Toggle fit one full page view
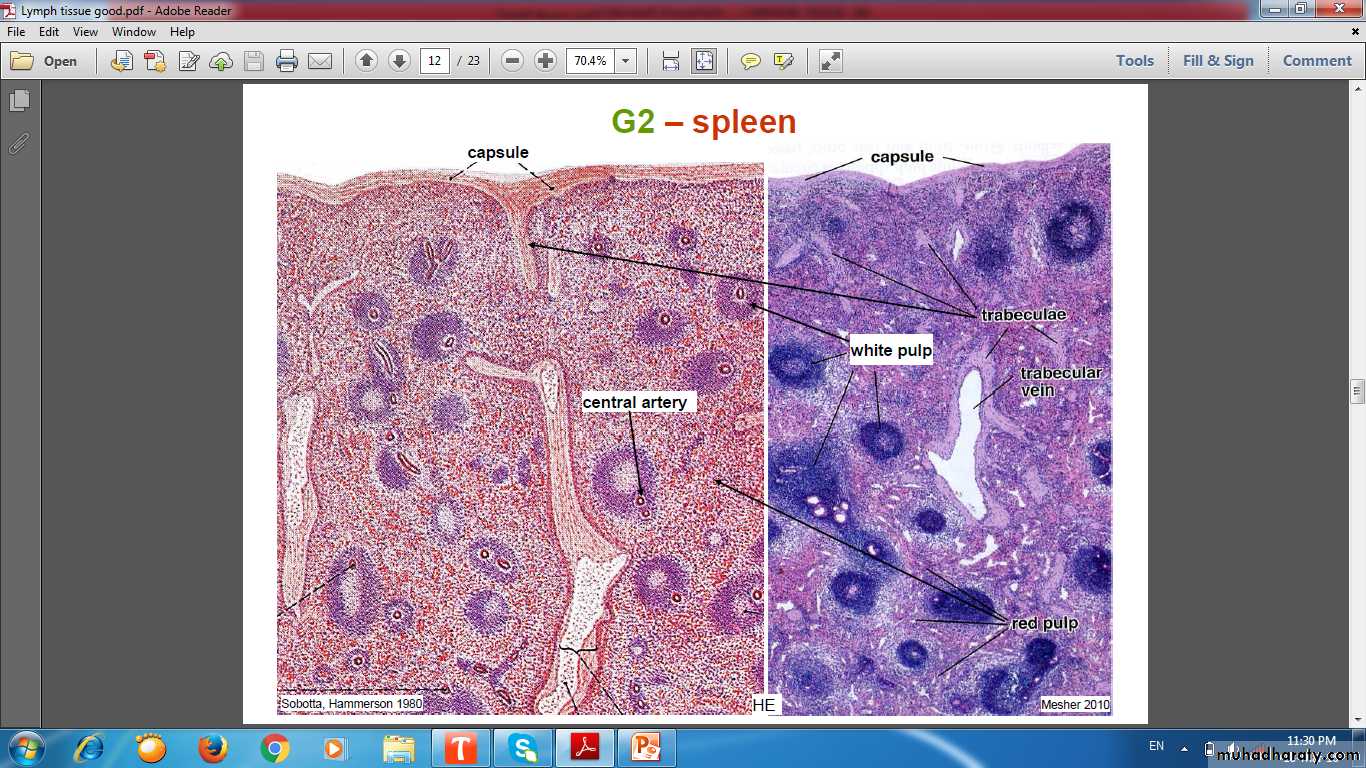1366x768 pixels. [x=704, y=61]
